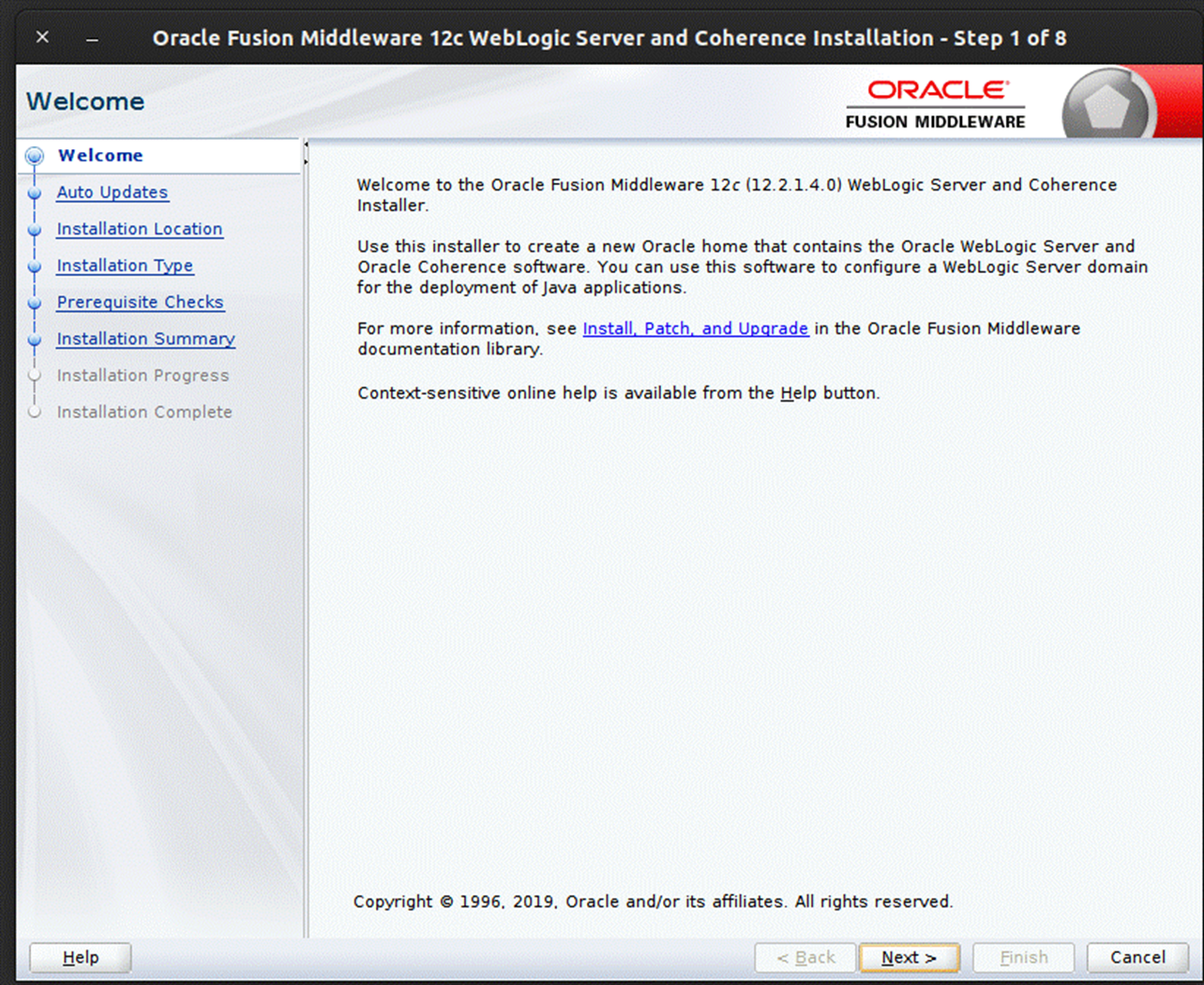The height and width of the screenshot is (985, 1204).
Task: Click the Prerequisite Checks step label
Action: click(x=141, y=302)
